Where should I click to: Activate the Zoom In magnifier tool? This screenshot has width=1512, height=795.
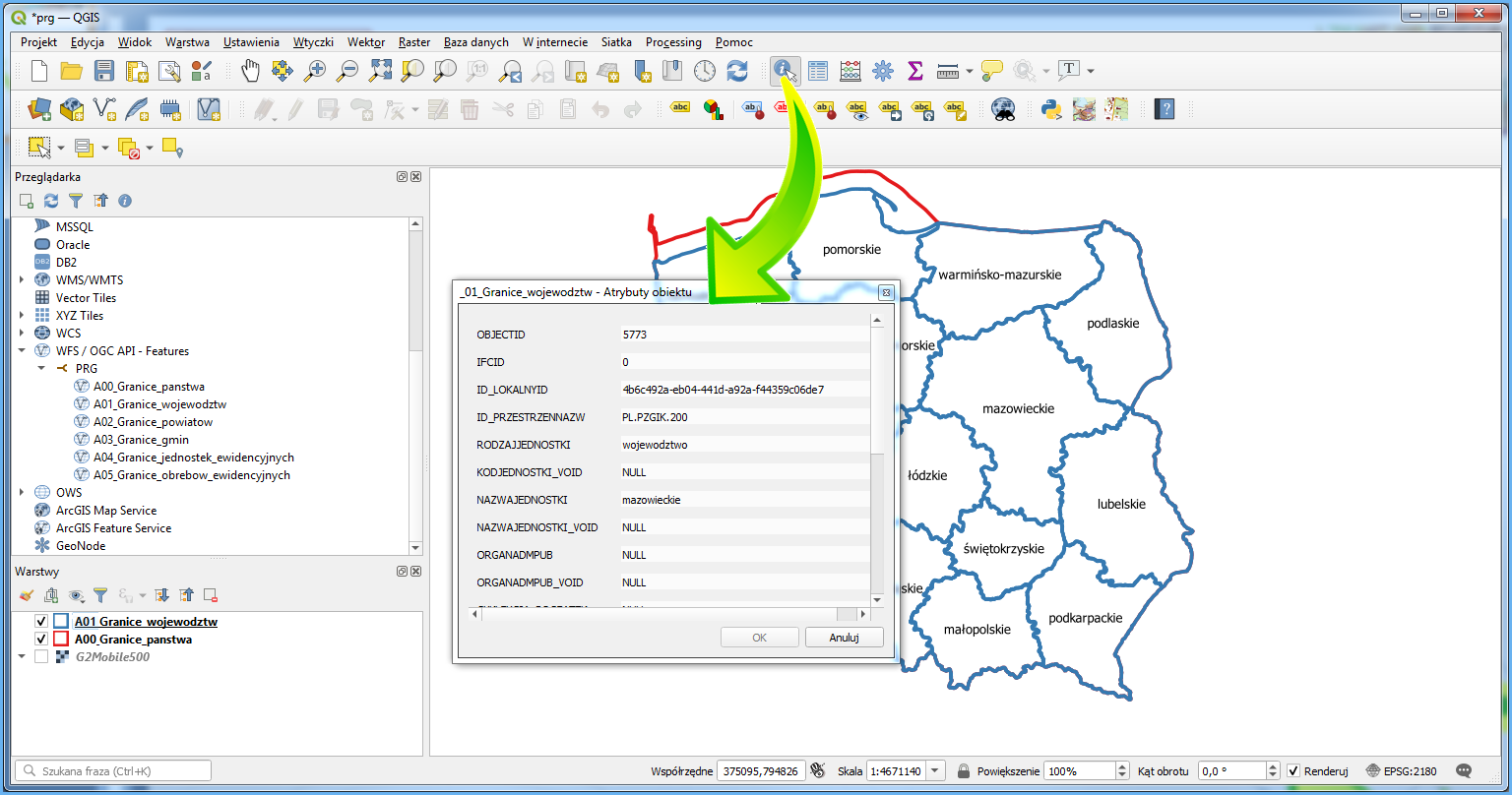(315, 71)
